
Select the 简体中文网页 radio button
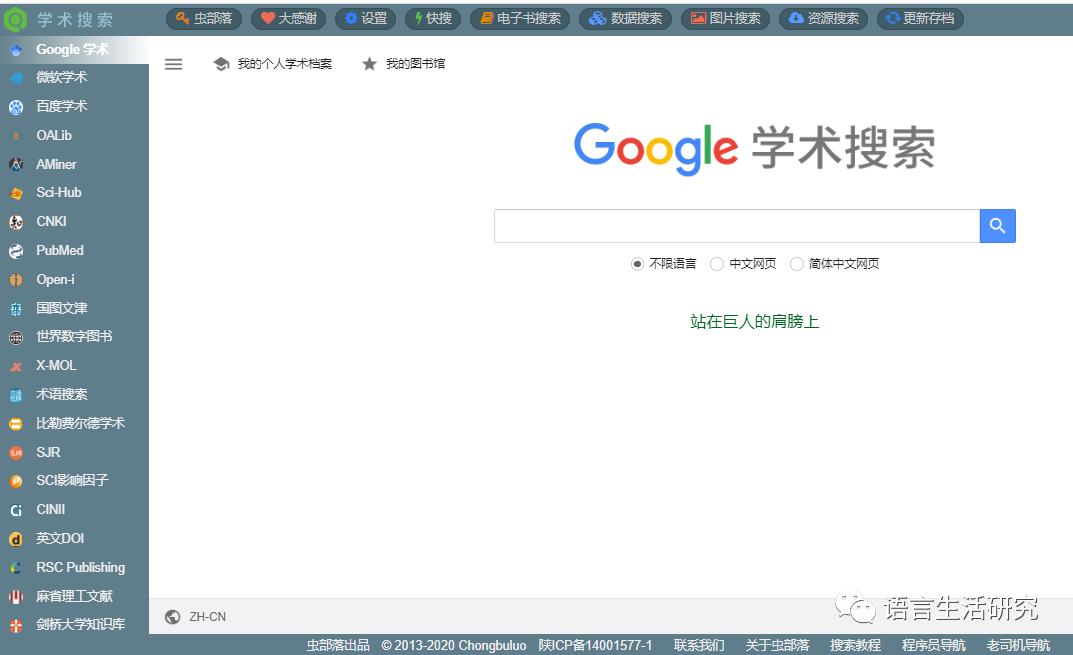click(797, 264)
